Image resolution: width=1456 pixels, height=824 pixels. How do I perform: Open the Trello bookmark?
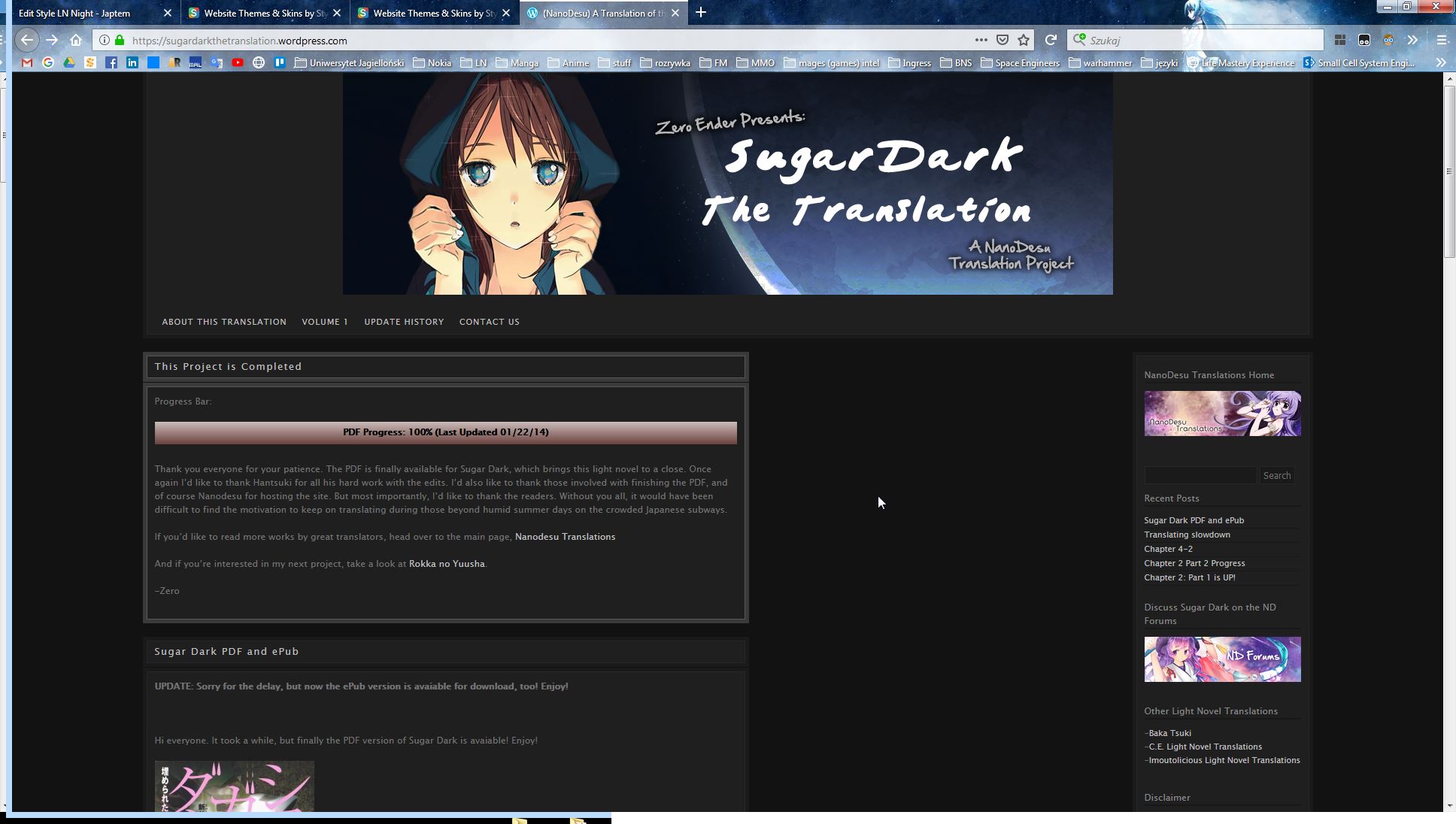(280, 63)
